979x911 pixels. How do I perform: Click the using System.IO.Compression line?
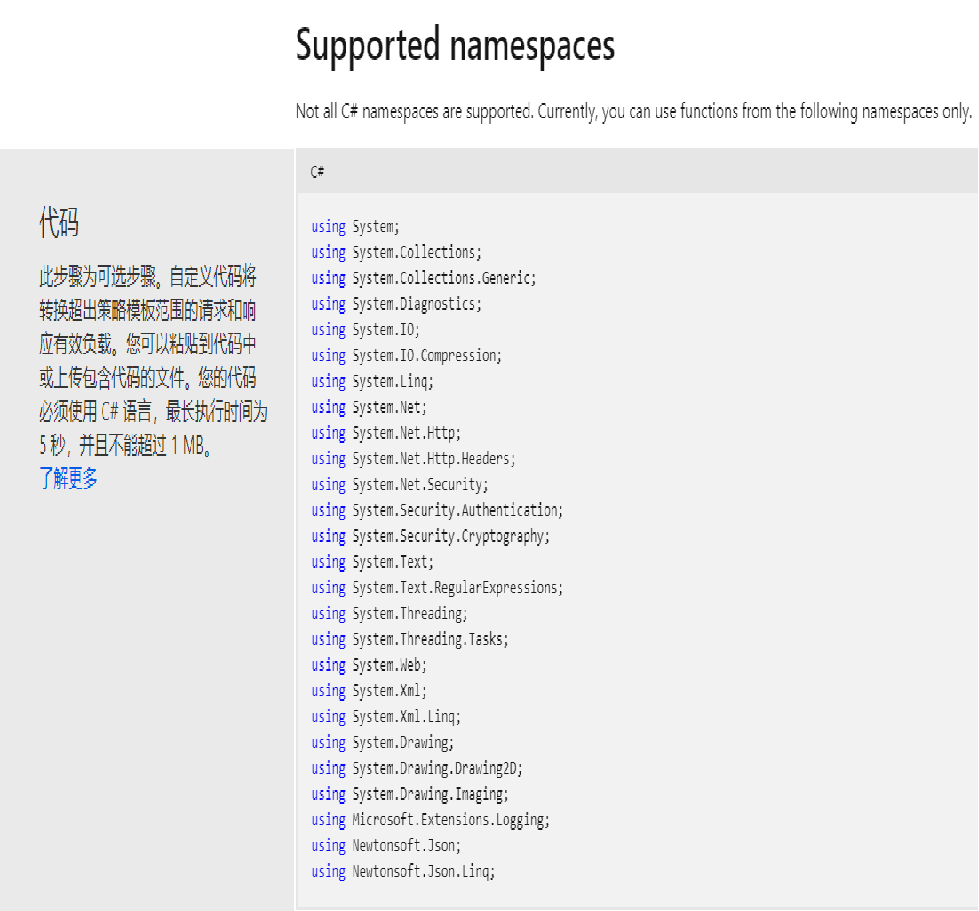coord(406,355)
